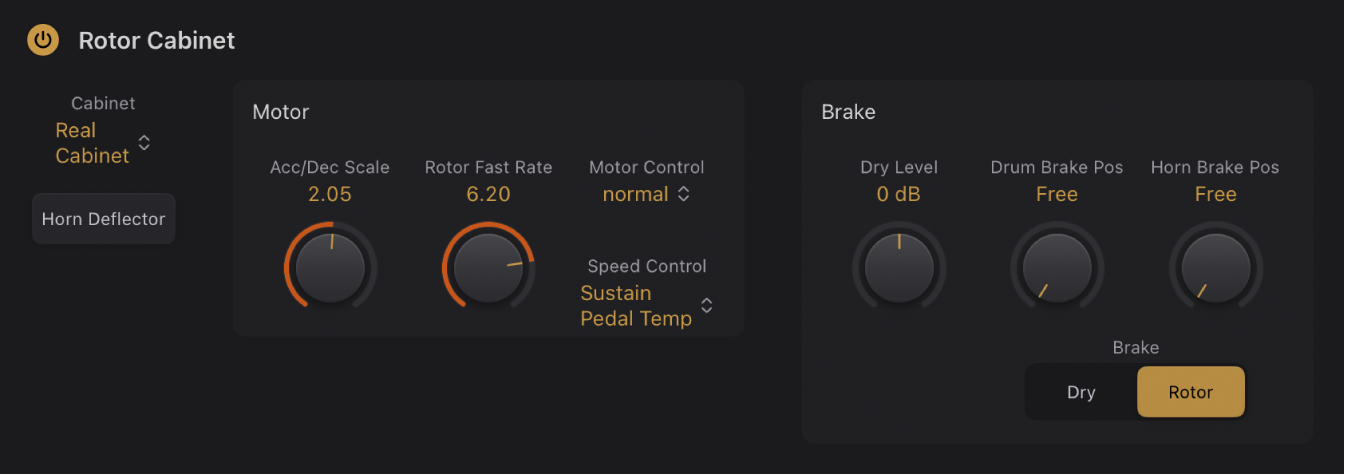
Task: Toggle the Horn Deflector button
Action: (x=104, y=219)
